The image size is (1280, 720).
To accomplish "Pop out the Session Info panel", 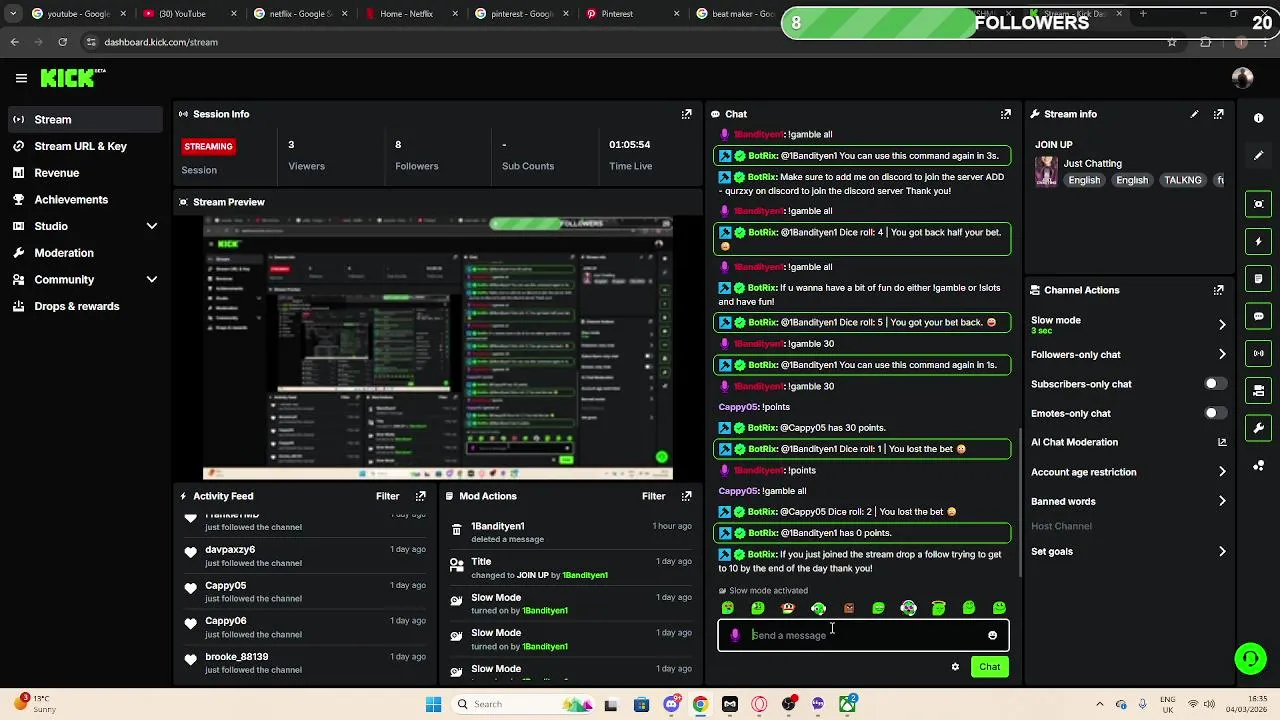I will (686, 114).
